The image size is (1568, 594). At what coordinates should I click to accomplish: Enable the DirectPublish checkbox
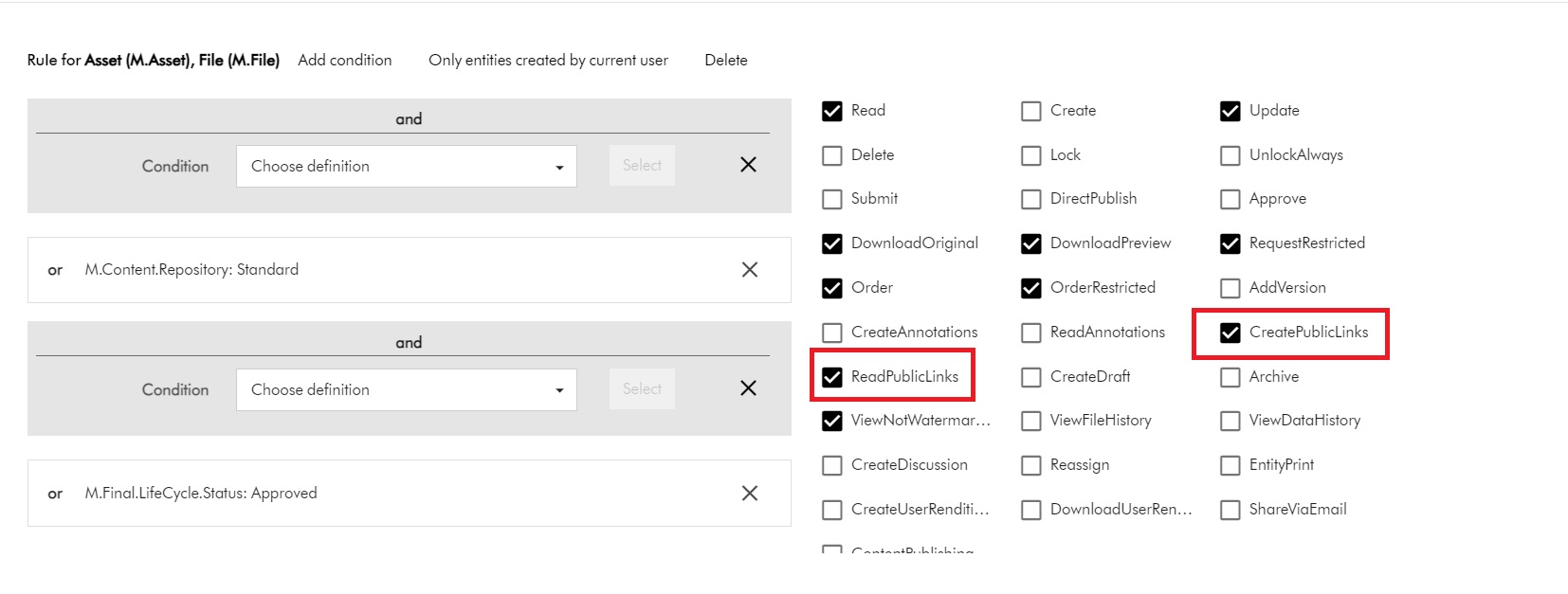click(1031, 199)
